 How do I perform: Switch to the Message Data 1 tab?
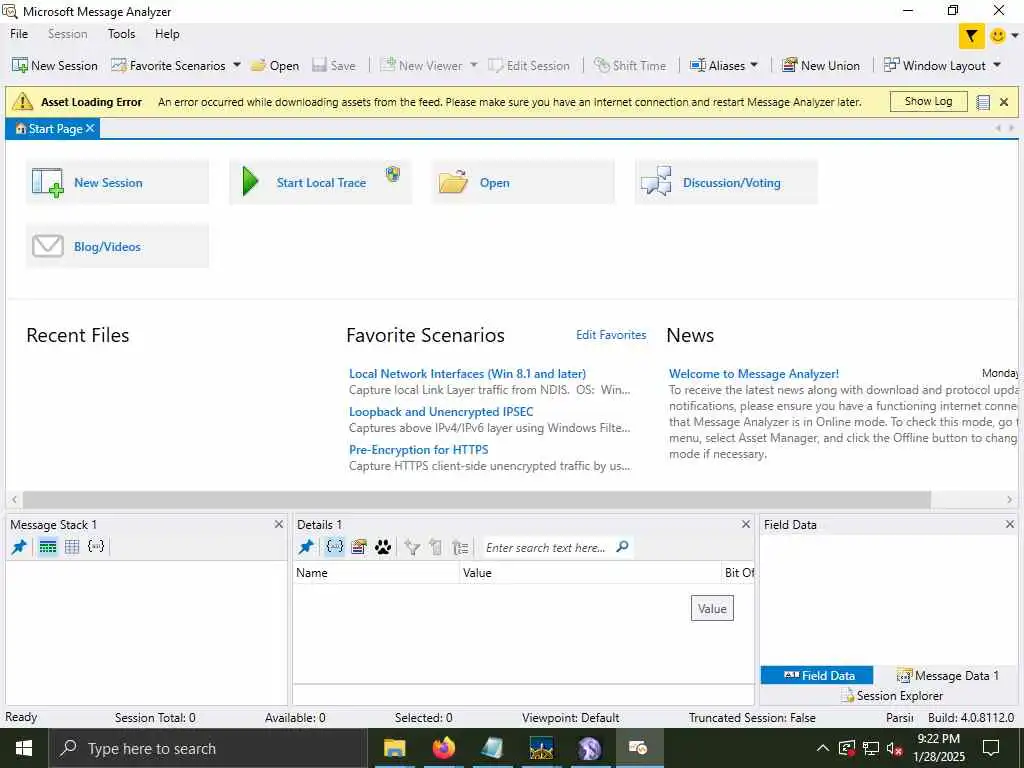(x=948, y=675)
